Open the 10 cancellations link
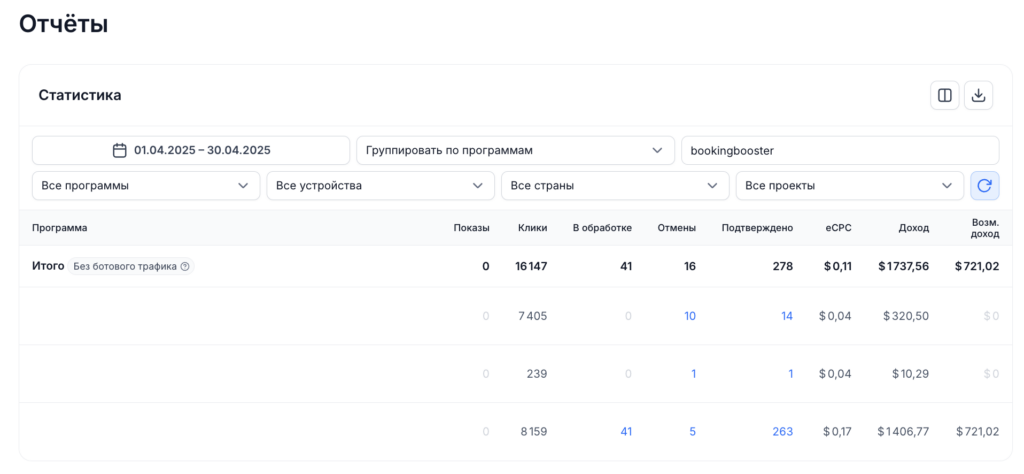This screenshot has width=1024, height=474. [x=689, y=316]
